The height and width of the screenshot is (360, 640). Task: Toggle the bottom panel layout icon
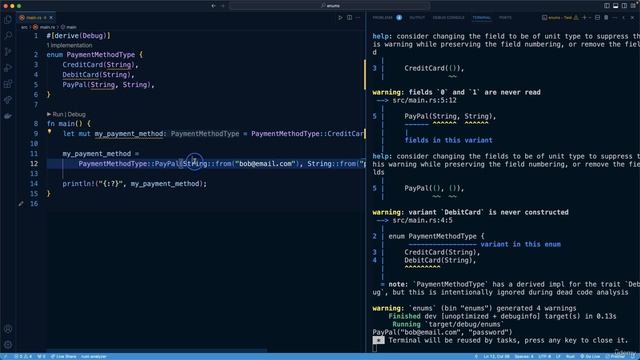616,6
